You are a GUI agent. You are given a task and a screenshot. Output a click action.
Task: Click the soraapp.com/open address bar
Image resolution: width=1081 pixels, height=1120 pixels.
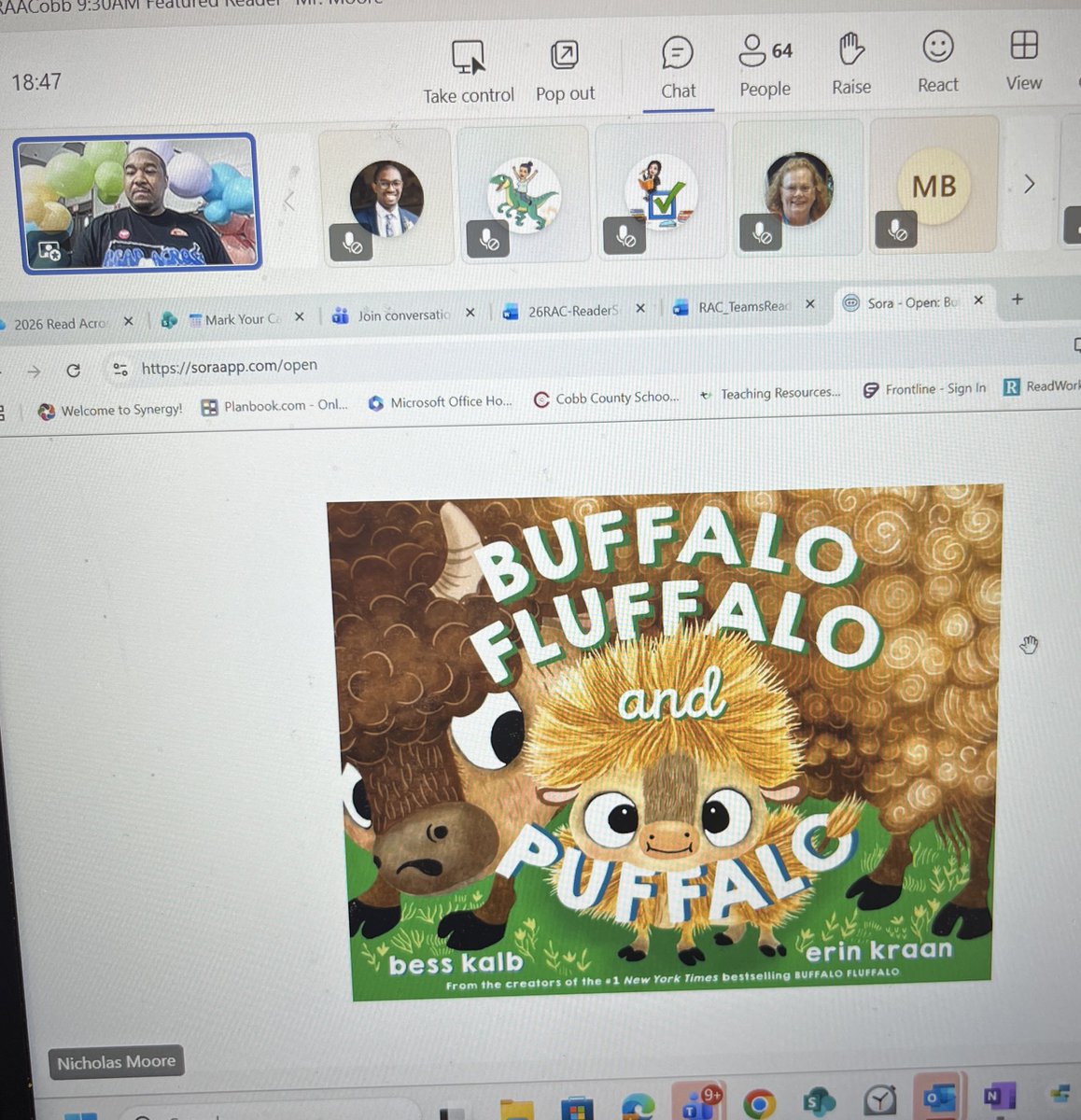(x=229, y=367)
